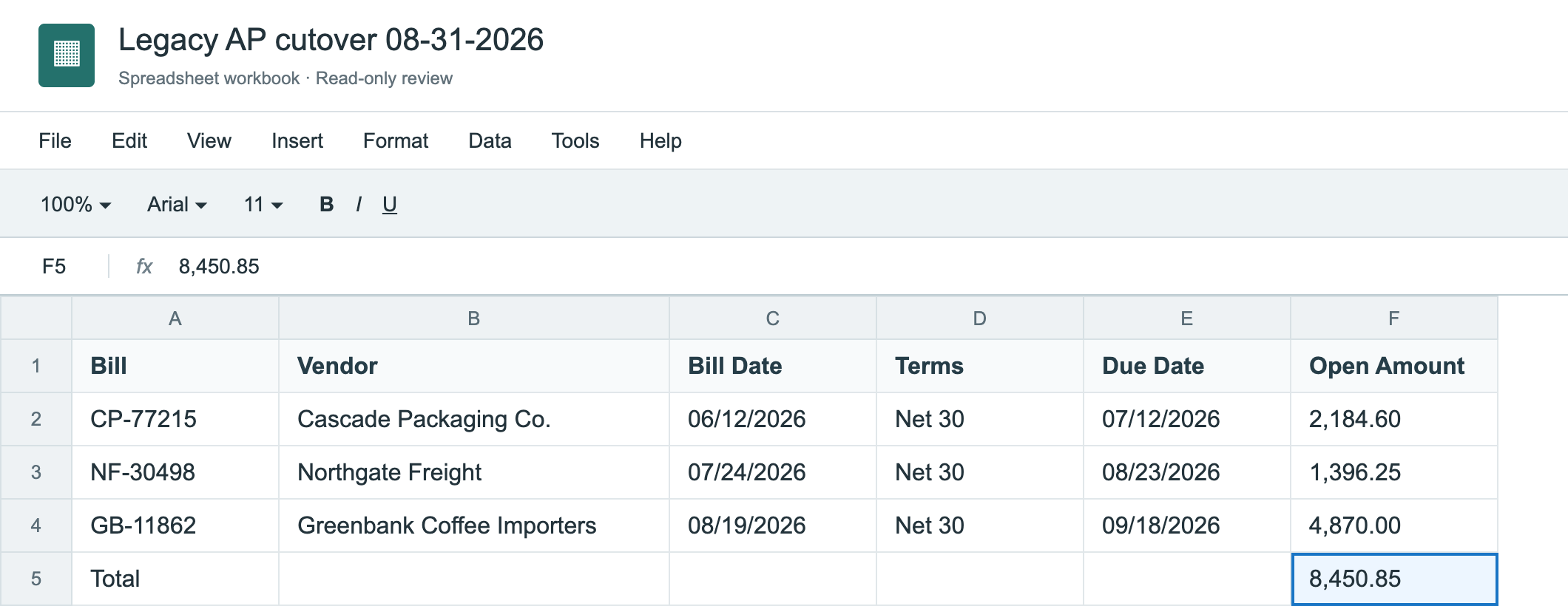
Task: Select the Northgate Freight vendor cell
Action: 474,472
